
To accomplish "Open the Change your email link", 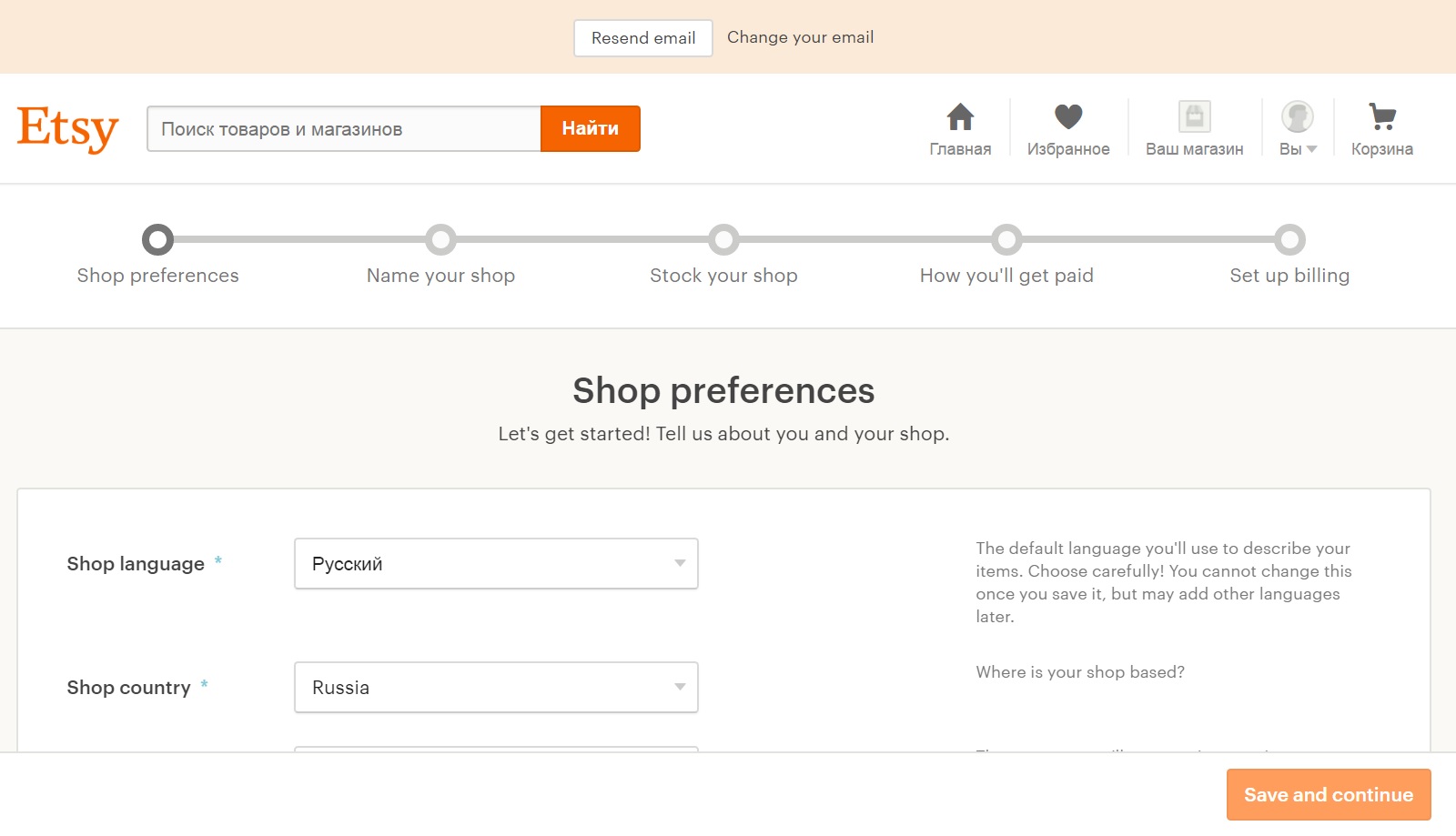I will click(800, 37).
